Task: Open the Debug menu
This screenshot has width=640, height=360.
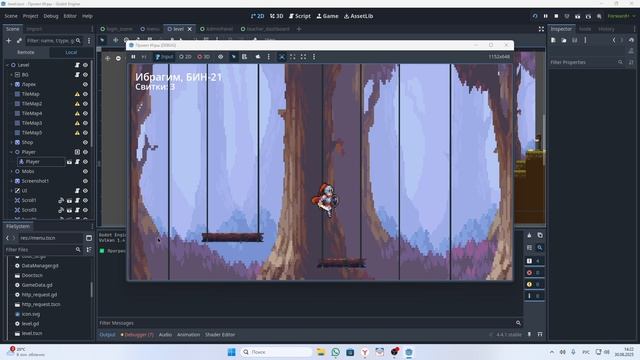Action: tap(51, 16)
